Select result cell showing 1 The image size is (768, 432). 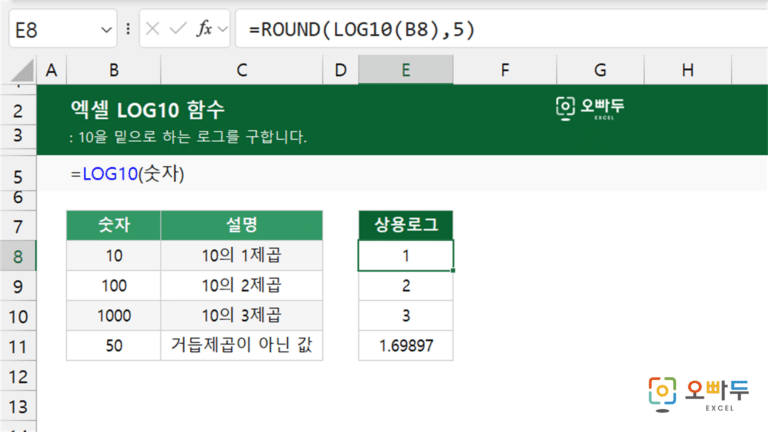[406, 256]
